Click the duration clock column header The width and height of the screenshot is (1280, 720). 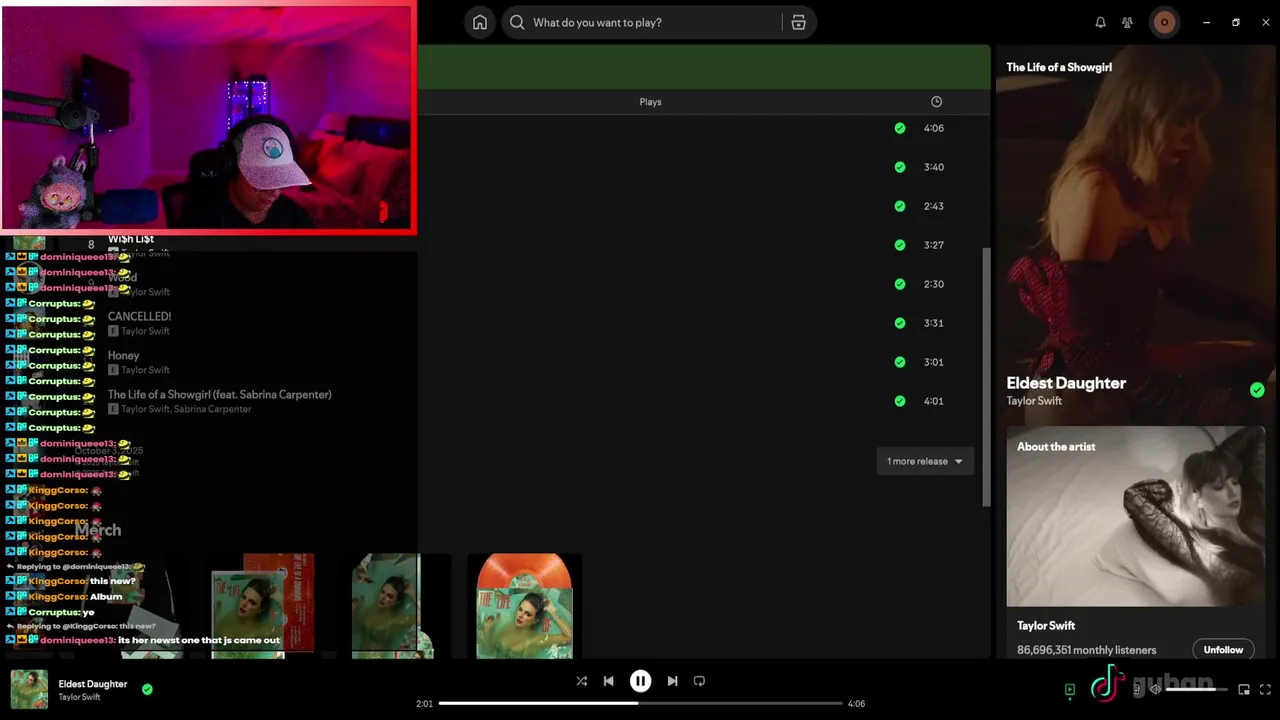coord(936,101)
